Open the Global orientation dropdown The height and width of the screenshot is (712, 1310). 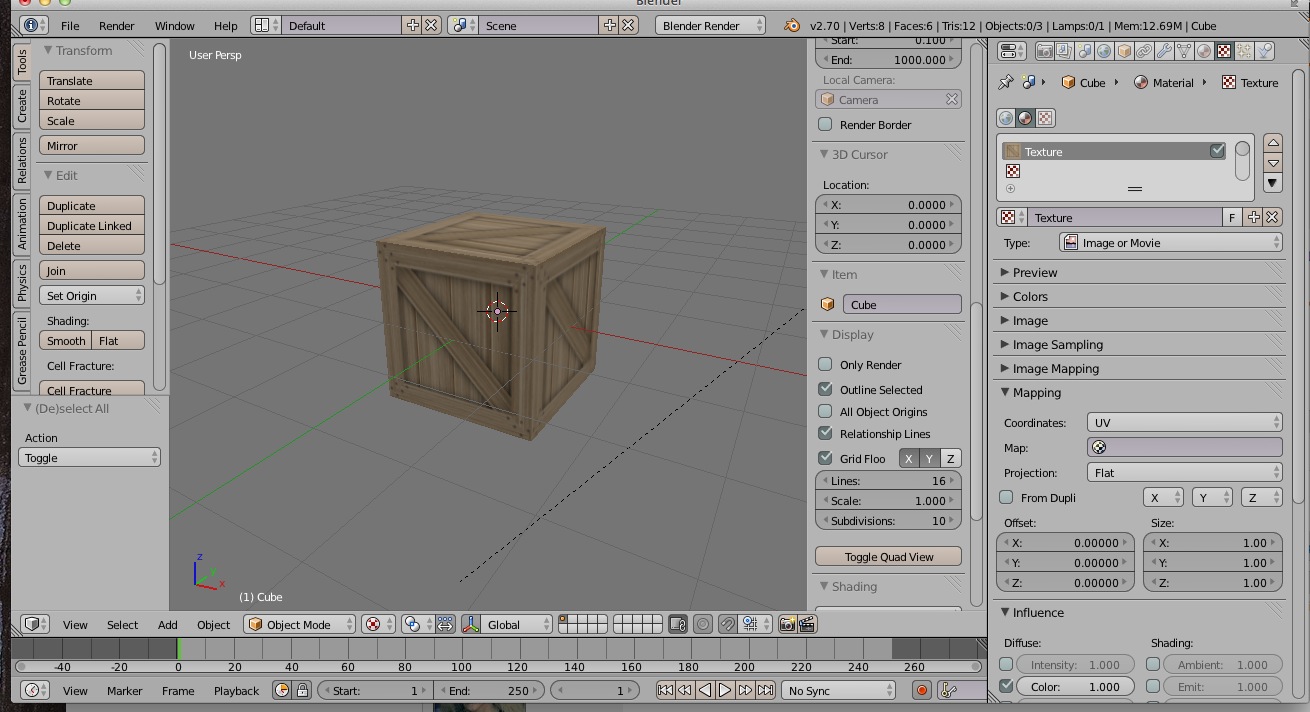[517, 624]
